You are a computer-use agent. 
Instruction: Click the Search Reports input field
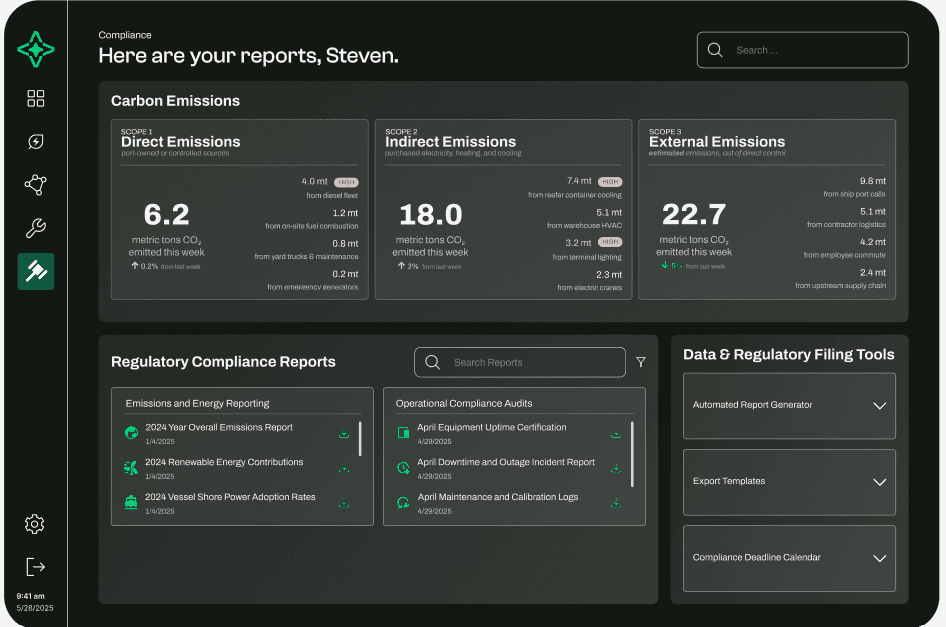point(520,362)
